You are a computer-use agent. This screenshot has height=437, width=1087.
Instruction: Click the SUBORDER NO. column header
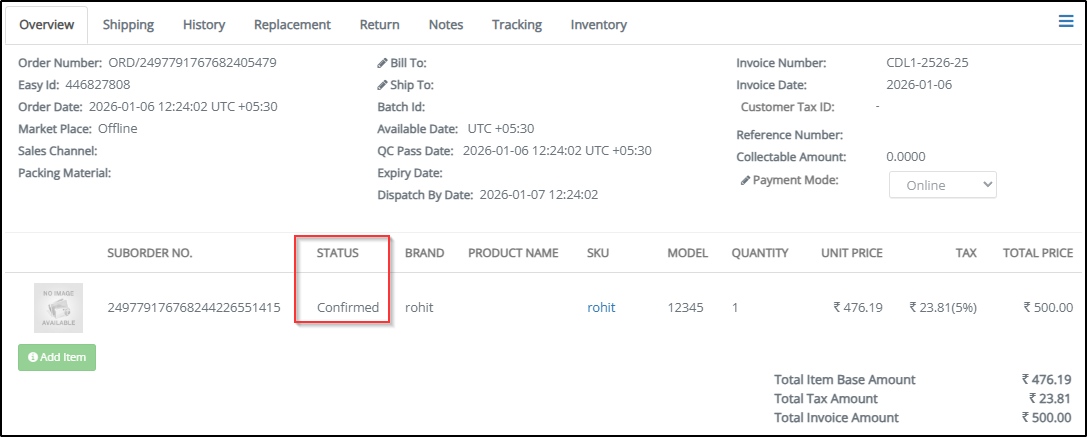[150, 253]
